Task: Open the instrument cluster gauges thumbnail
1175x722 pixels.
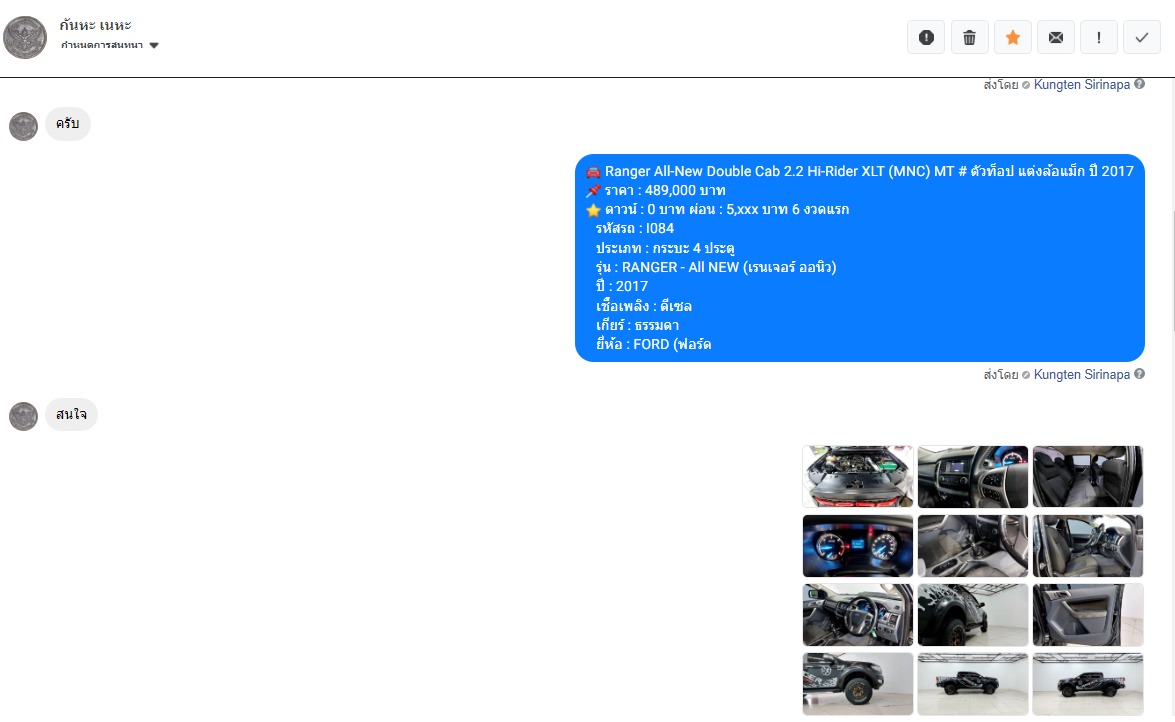Action: coord(858,546)
